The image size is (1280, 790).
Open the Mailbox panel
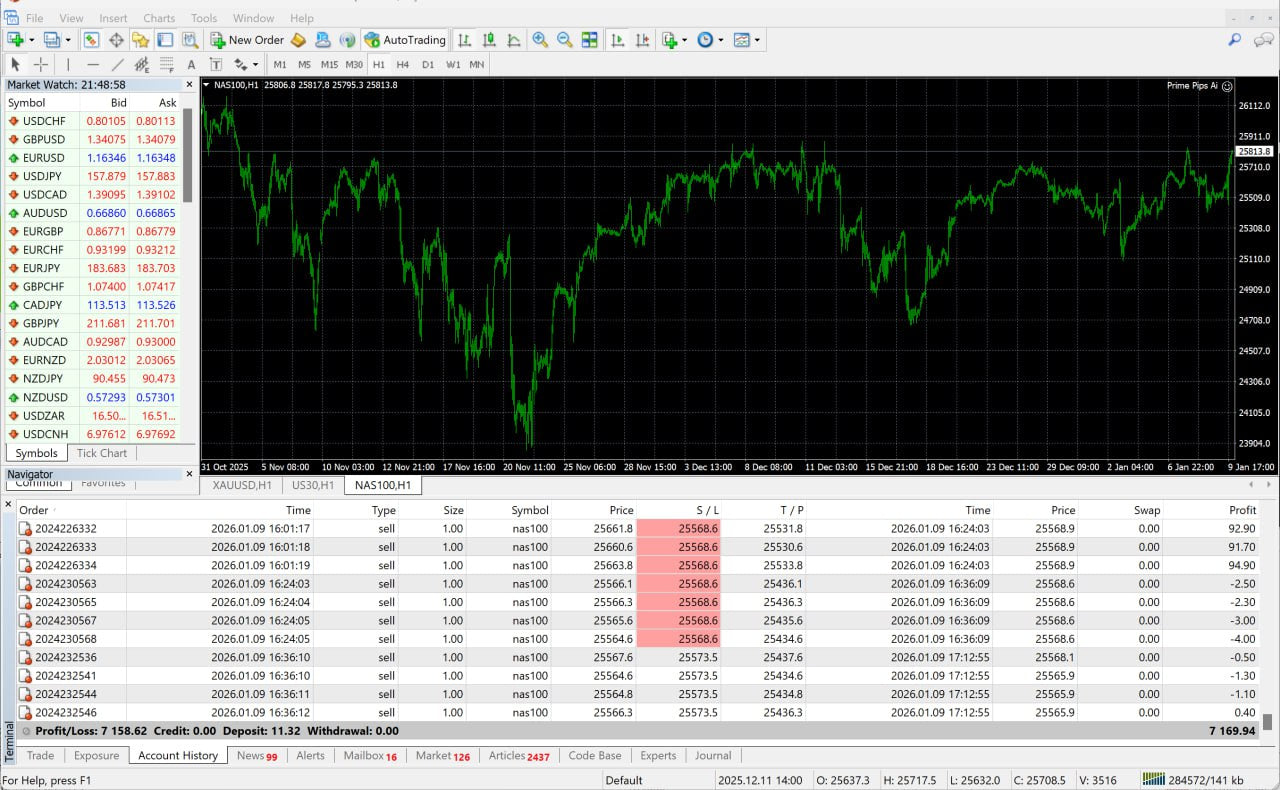tap(363, 755)
